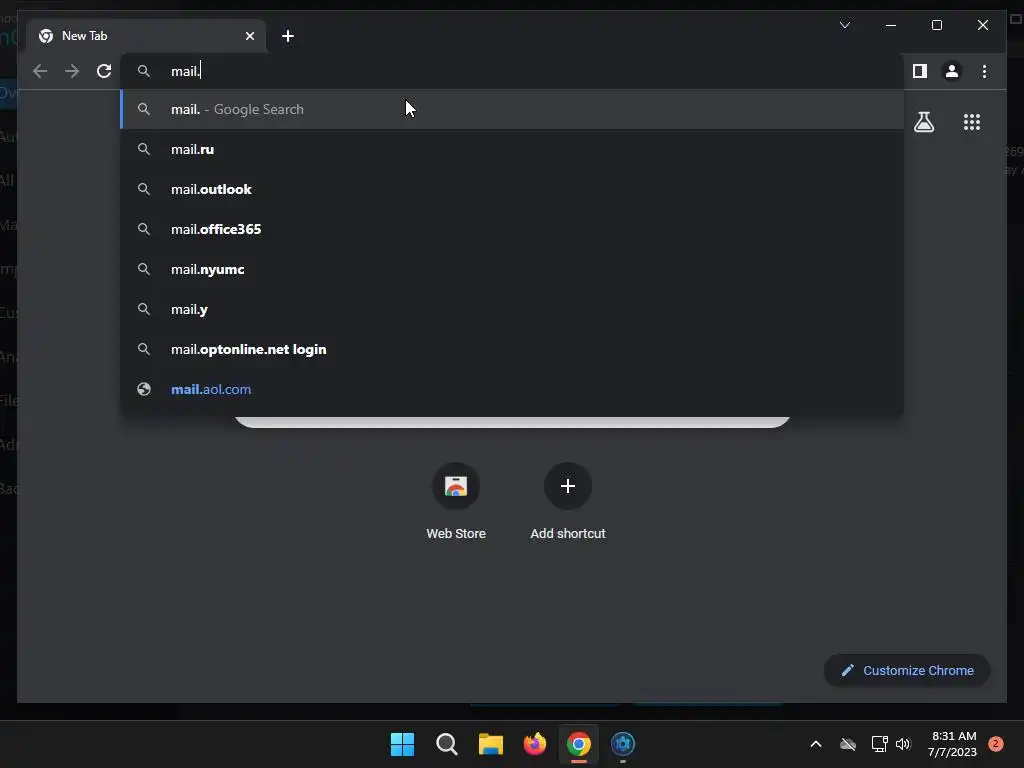Image resolution: width=1024 pixels, height=768 pixels.
Task: Open the mail.aol.com URL suggestion
Action: tap(512, 389)
